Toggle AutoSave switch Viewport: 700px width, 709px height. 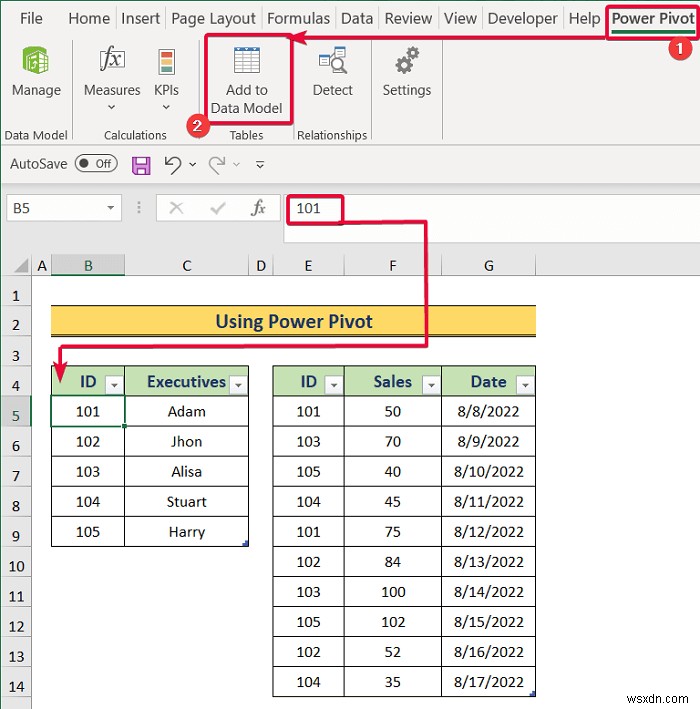pos(96,164)
